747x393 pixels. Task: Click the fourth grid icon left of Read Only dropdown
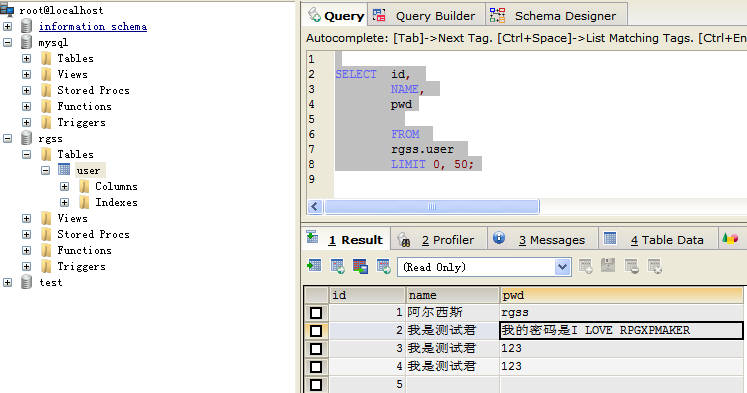tap(384, 266)
